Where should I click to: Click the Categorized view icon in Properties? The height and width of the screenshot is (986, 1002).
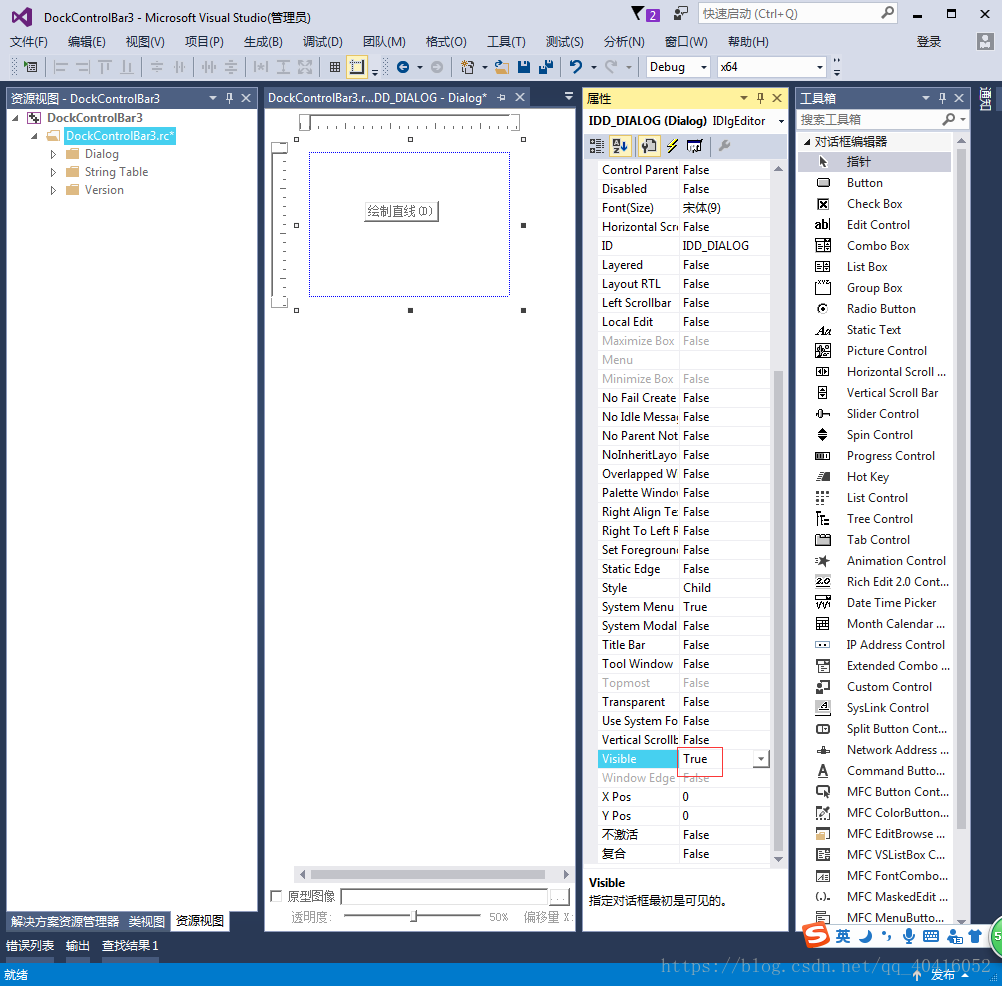point(596,146)
